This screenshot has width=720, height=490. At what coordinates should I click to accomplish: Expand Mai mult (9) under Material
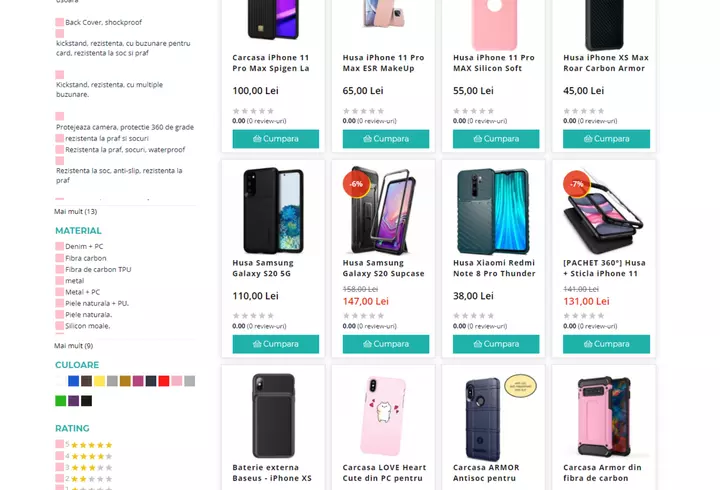(x=73, y=346)
